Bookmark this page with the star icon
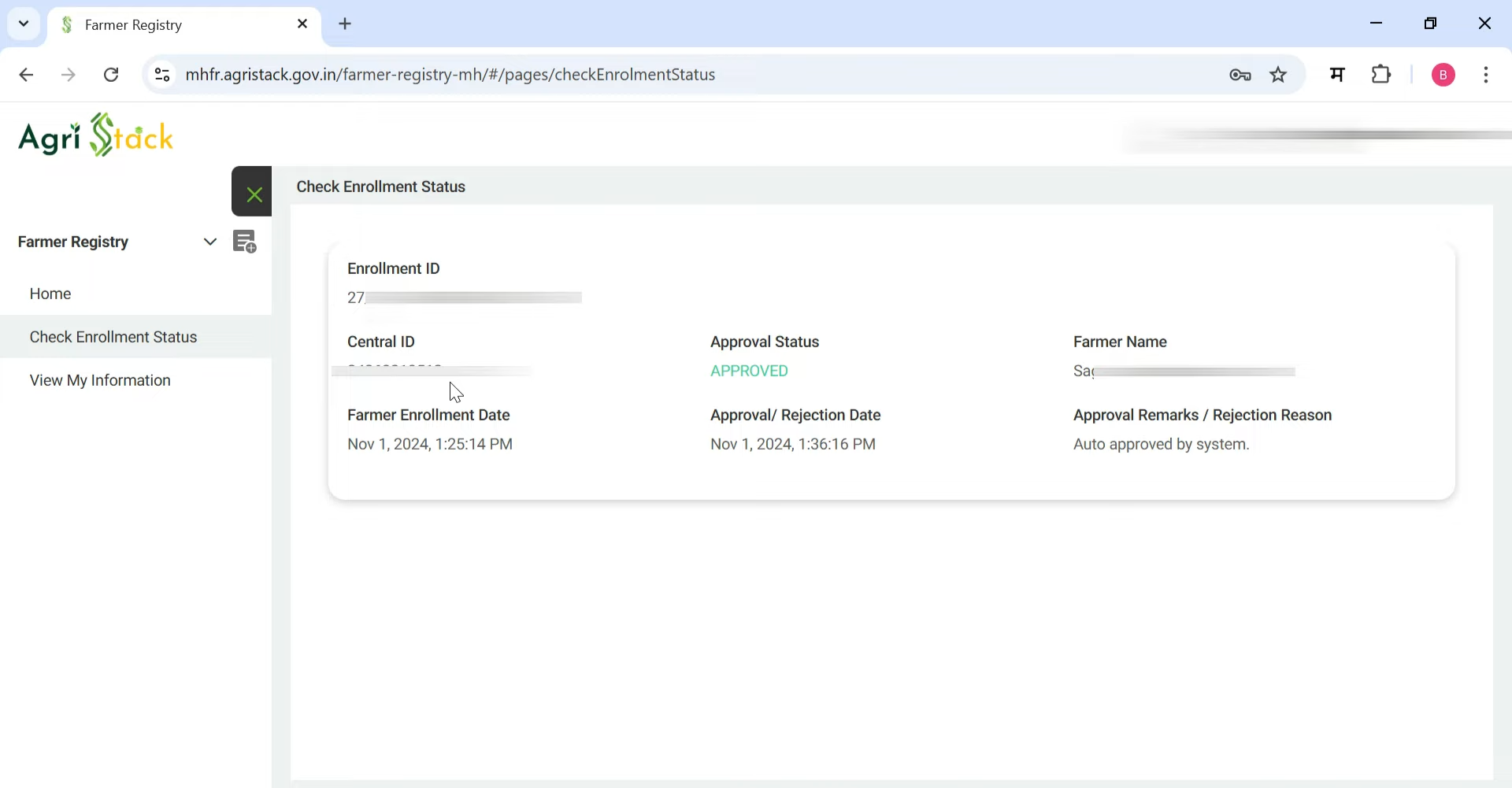The height and width of the screenshot is (788, 1512). tap(1279, 74)
